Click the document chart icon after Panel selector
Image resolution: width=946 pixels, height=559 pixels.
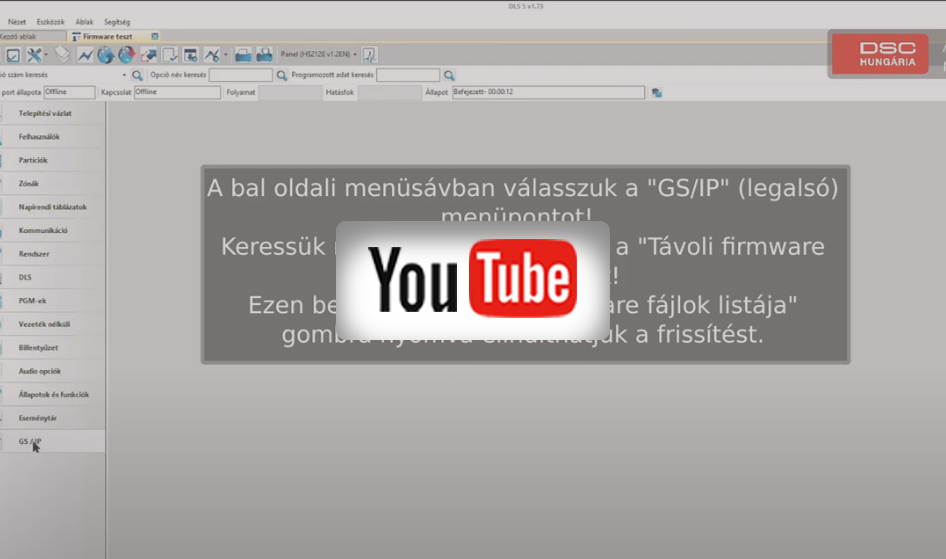369,55
